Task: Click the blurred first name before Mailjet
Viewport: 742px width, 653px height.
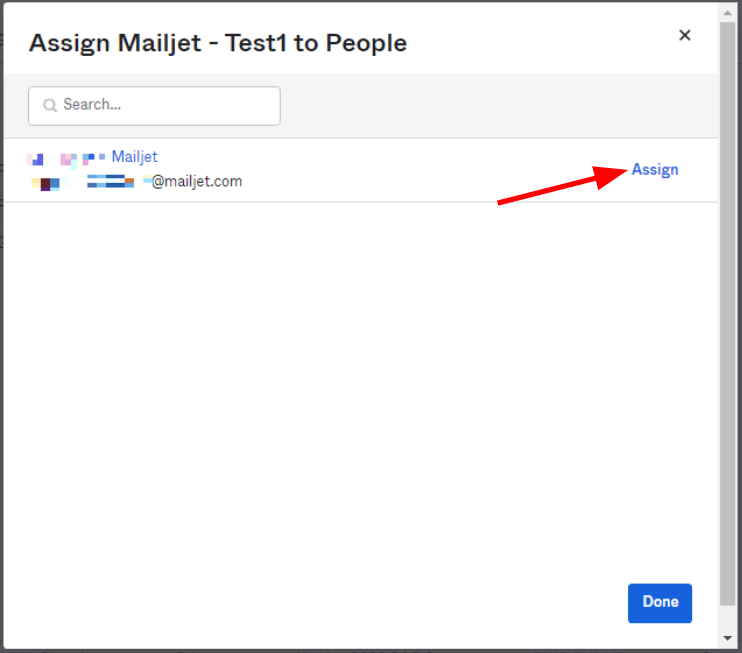Action: [66, 158]
